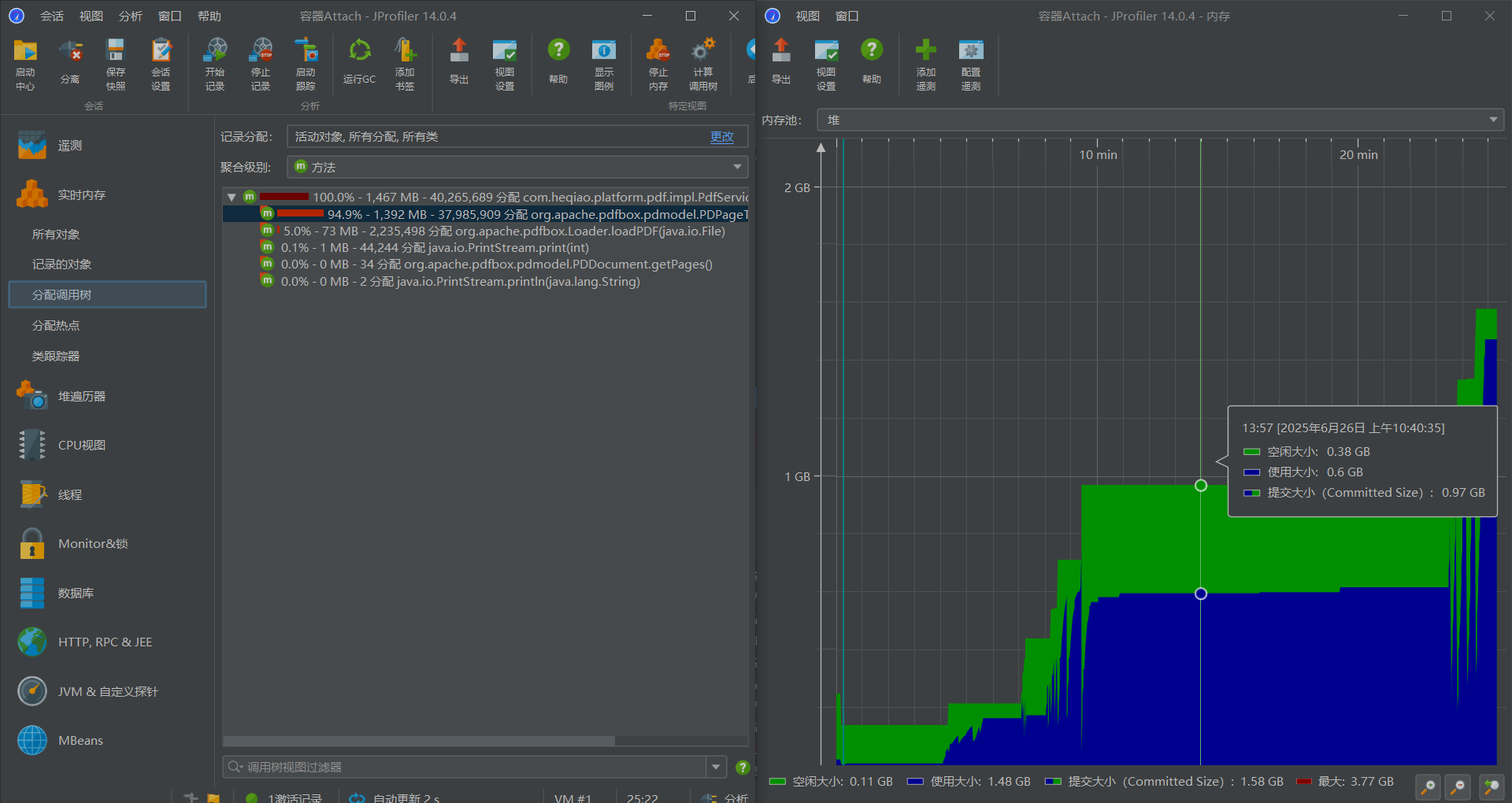Select Allocation Call Tree (分配调用树) view
The image size is (1512, 803).
[107, 294]
